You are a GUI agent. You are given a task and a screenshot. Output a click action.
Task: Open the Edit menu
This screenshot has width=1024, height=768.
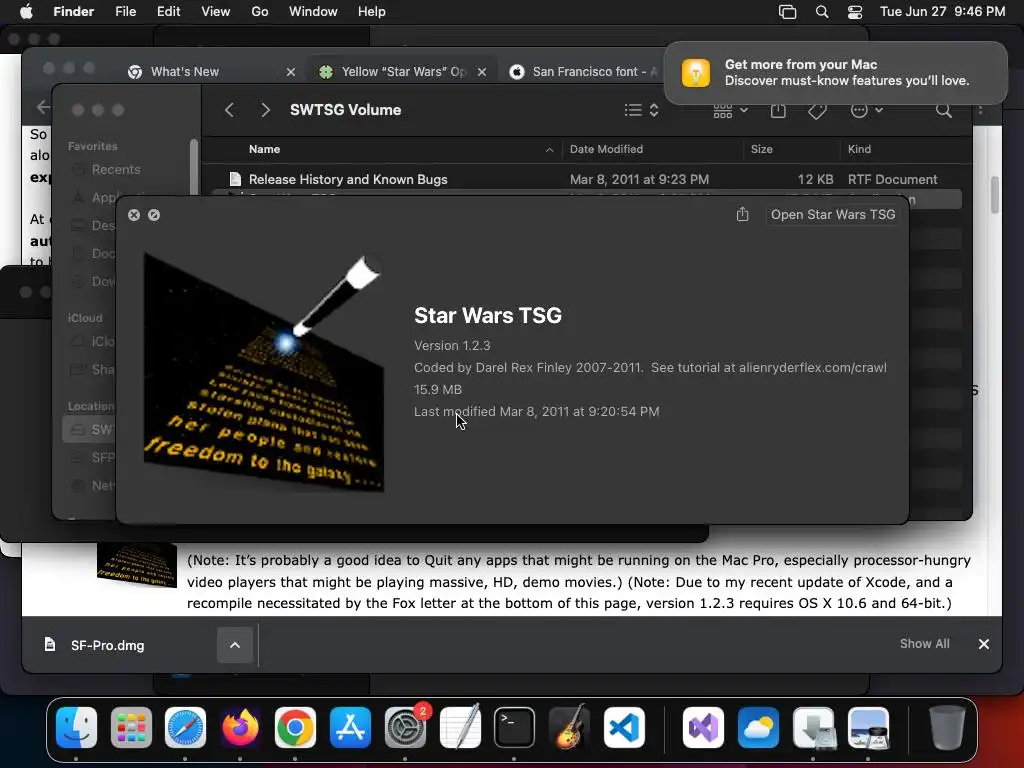168,12
